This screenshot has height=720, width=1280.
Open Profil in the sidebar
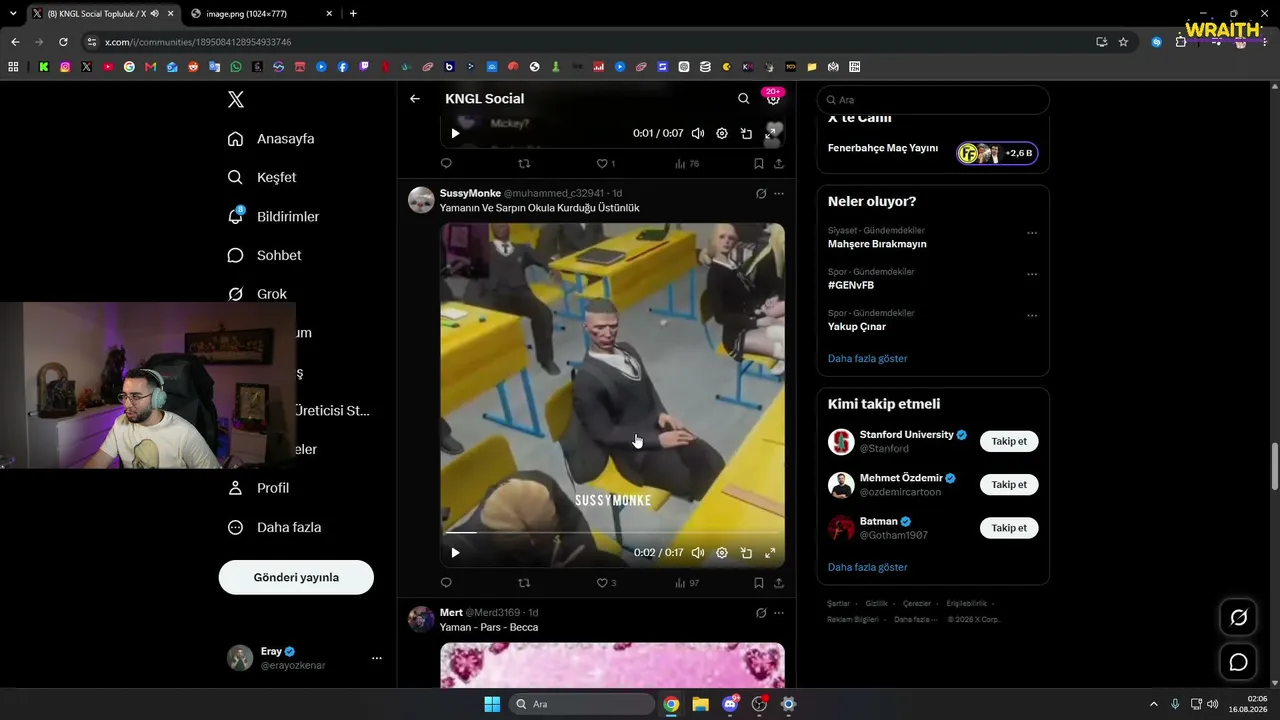point(259,488)
